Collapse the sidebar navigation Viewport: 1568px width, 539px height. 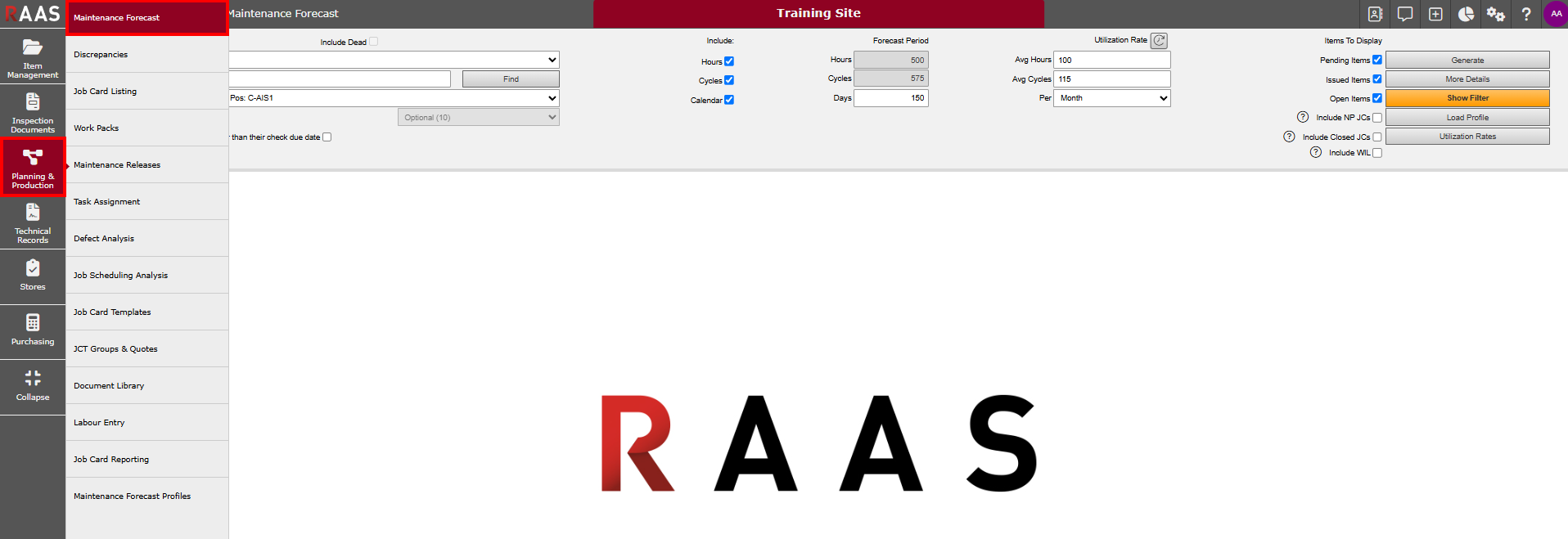coord(33,387)
